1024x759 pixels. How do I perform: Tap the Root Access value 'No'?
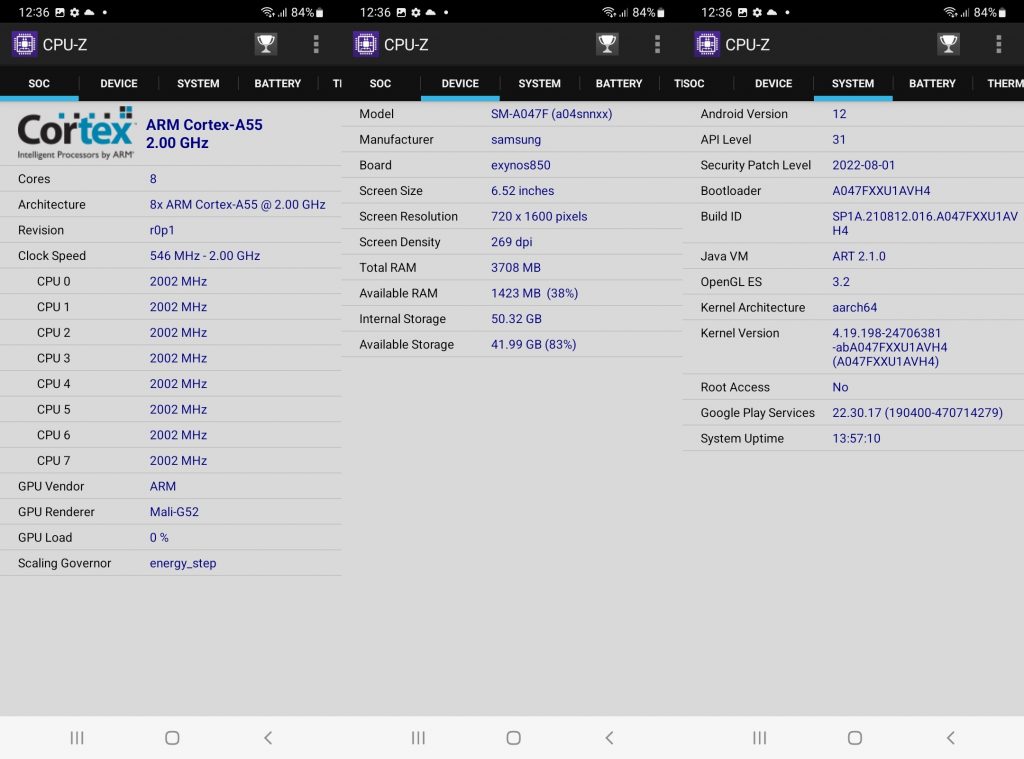(x=840, y=387)
